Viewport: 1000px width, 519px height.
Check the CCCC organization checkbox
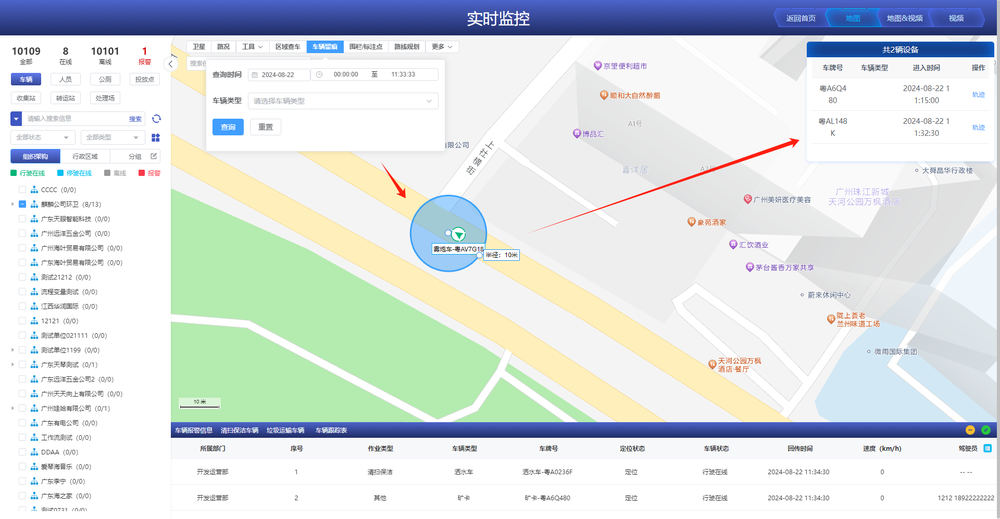pyautogui.click(x=22, y=190)
